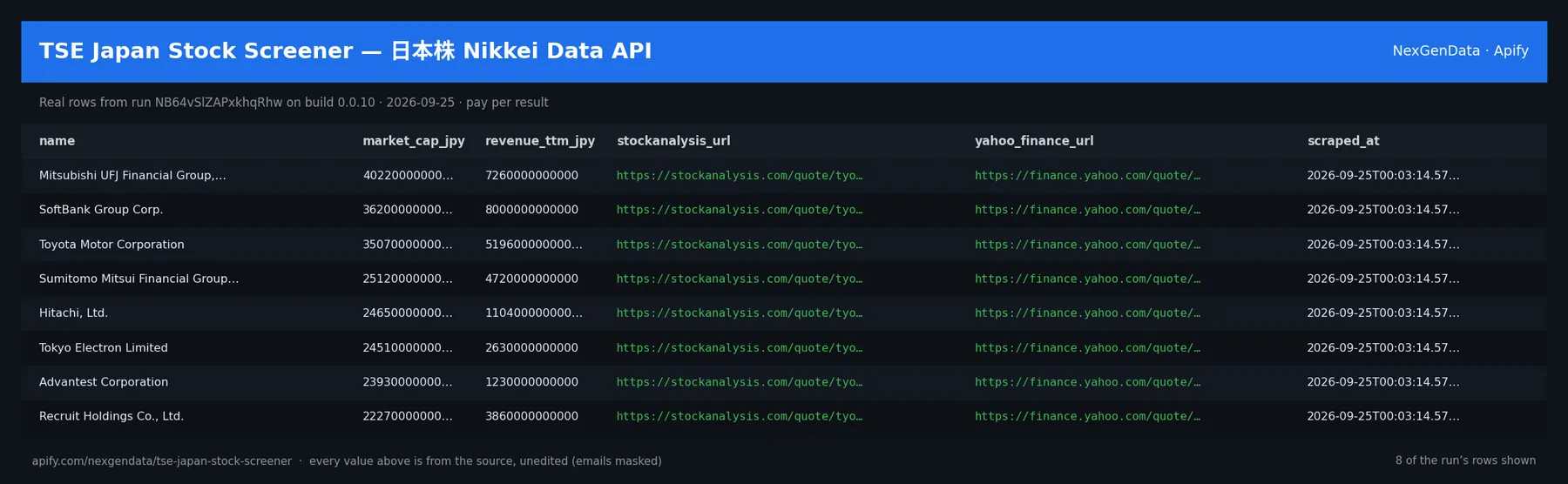The height and width of the screenshot is (484, 1568).
Task: Select the SoftBank Group Corp. name cell
Action: [x=101, y=210]
